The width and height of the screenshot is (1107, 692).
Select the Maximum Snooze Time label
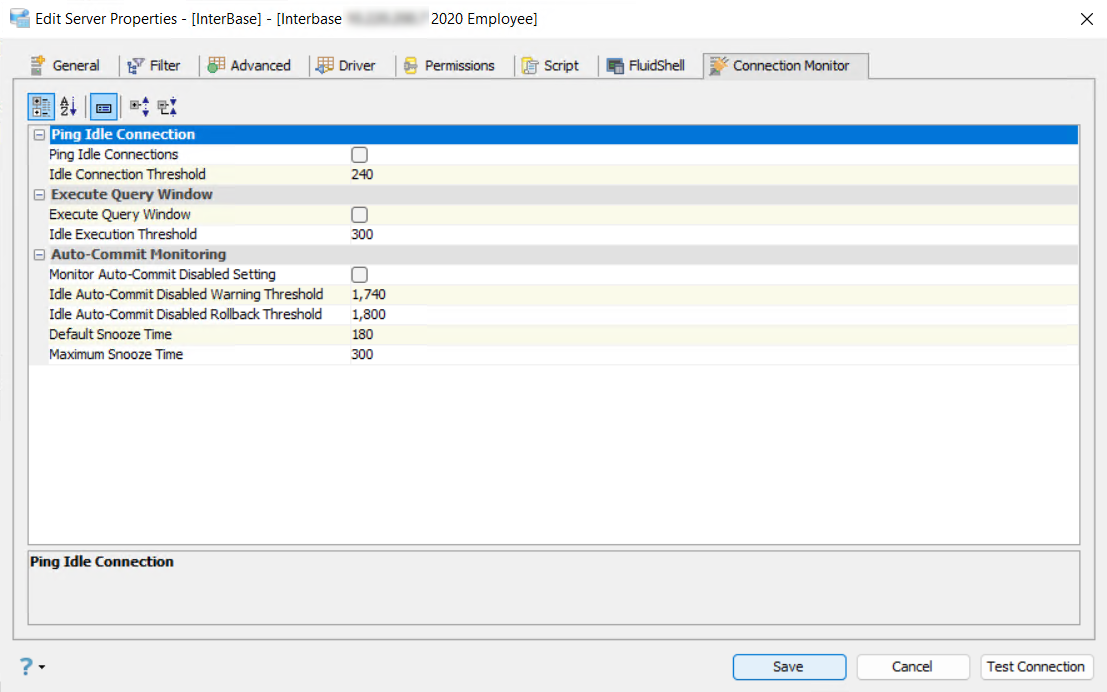click(116, 354)
